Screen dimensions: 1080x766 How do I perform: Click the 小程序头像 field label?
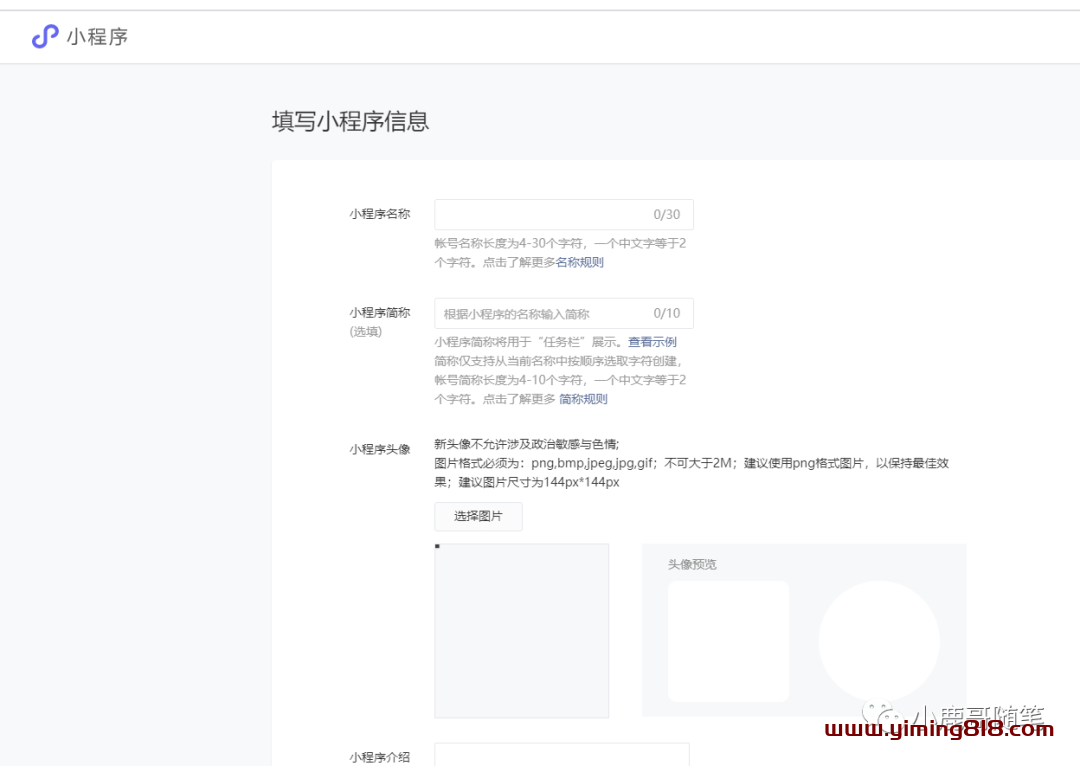379,449
